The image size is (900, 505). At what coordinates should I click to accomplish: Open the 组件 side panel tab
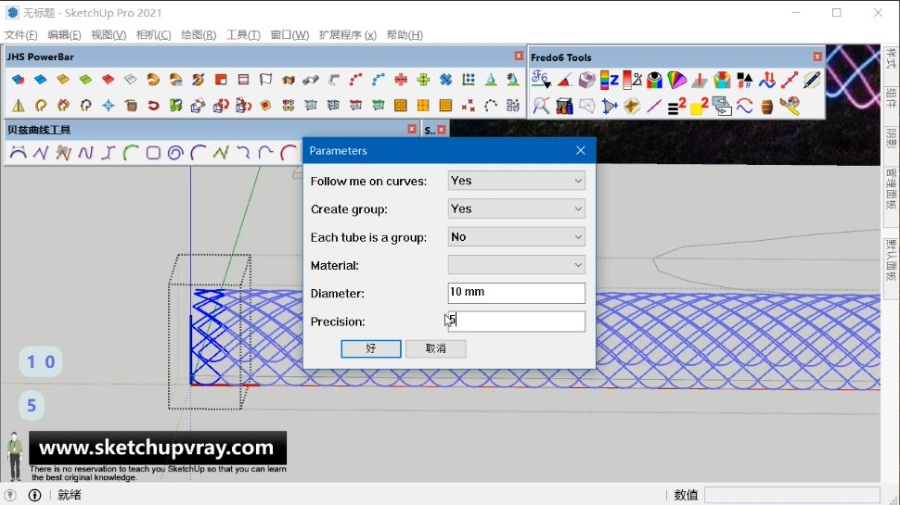pyautogui.click(x=891, y=98)
